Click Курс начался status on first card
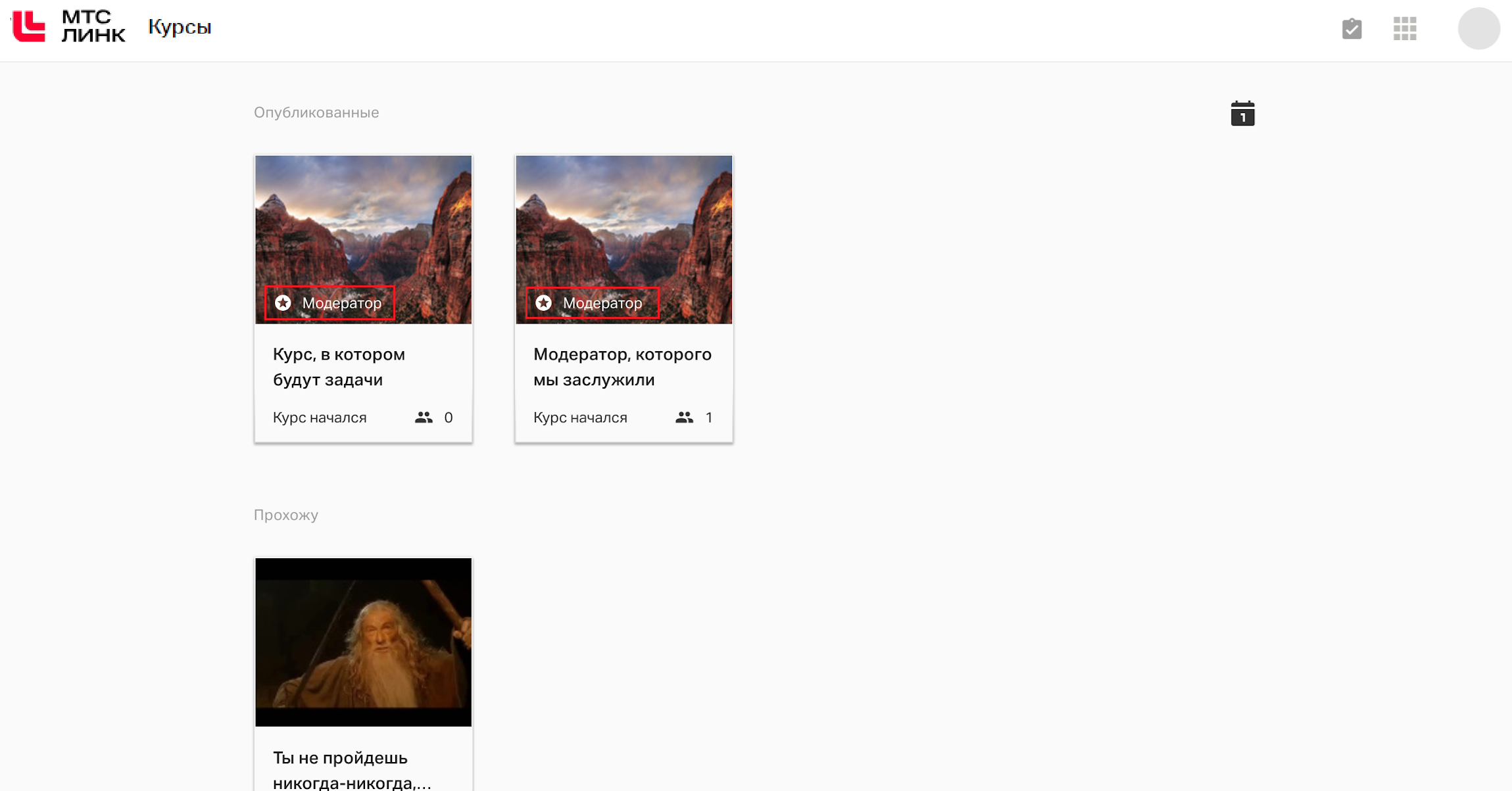This screenshot has width=1512, height=791. [320, 418]
